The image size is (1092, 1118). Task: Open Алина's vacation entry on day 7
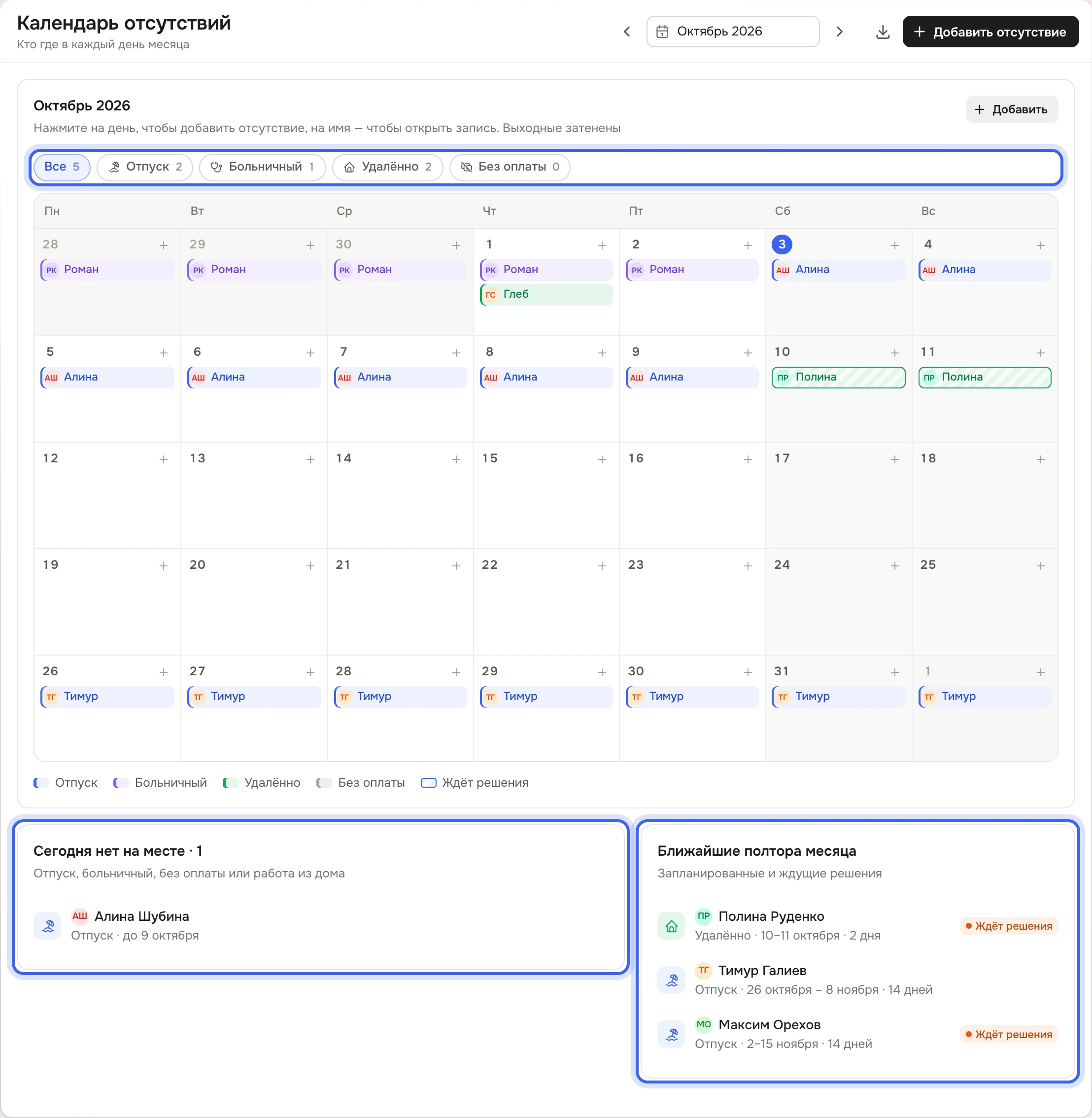coord(400,378)
